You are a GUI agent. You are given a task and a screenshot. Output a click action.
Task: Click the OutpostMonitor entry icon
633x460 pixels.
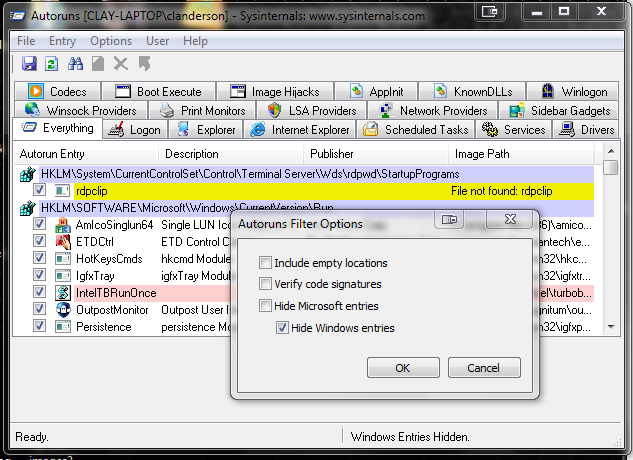[x=63, y=309]
